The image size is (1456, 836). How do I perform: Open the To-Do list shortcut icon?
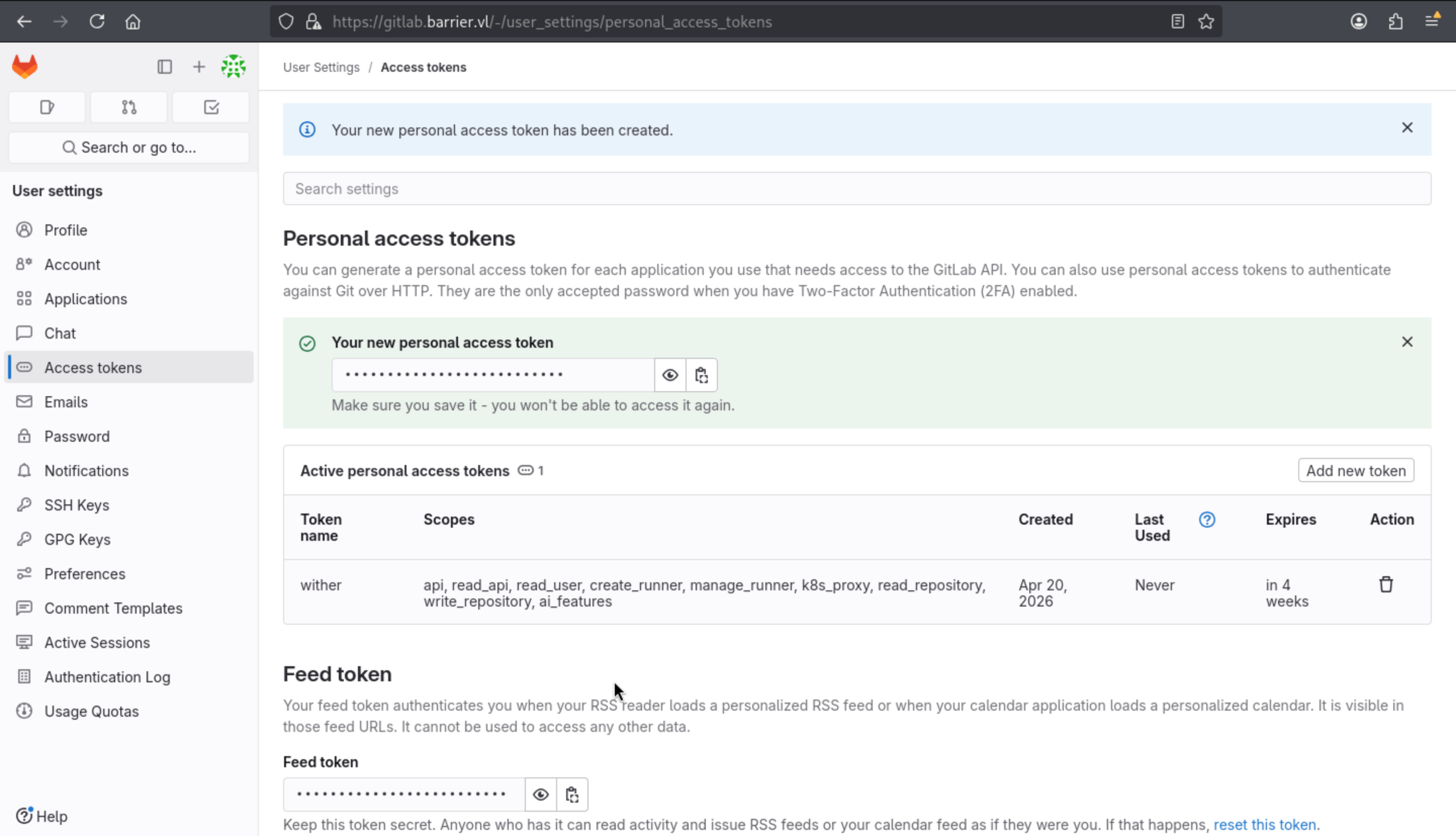211,107
